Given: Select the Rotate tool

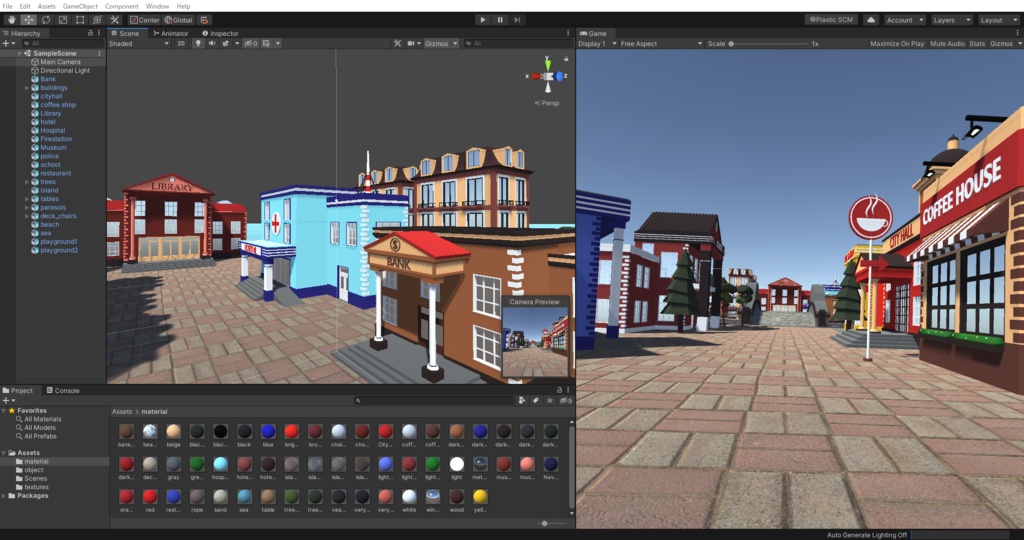Looking at the screenshot, I should tap(45, 20).
